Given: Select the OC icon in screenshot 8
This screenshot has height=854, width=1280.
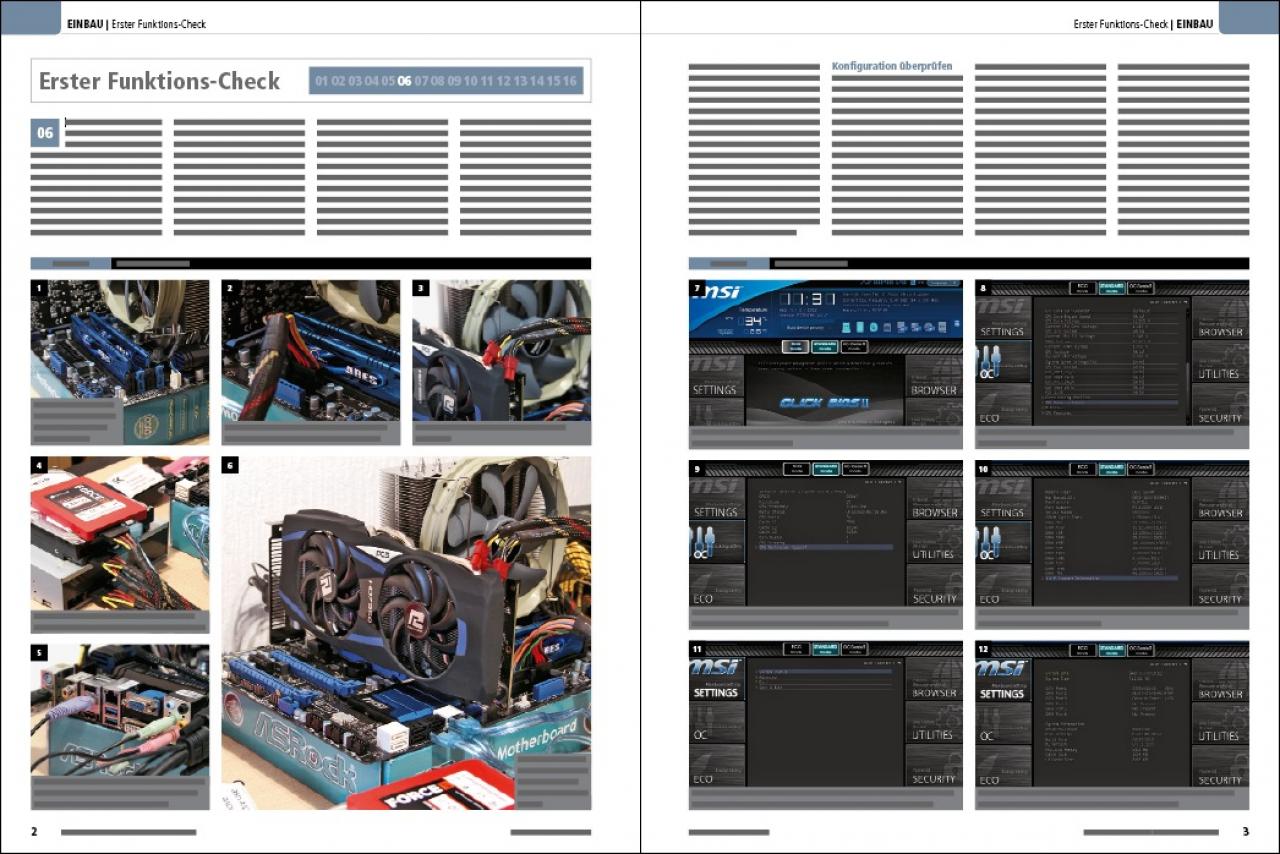Looking at the screenshot, I should pyautogui.click(x=1001, y=362).
